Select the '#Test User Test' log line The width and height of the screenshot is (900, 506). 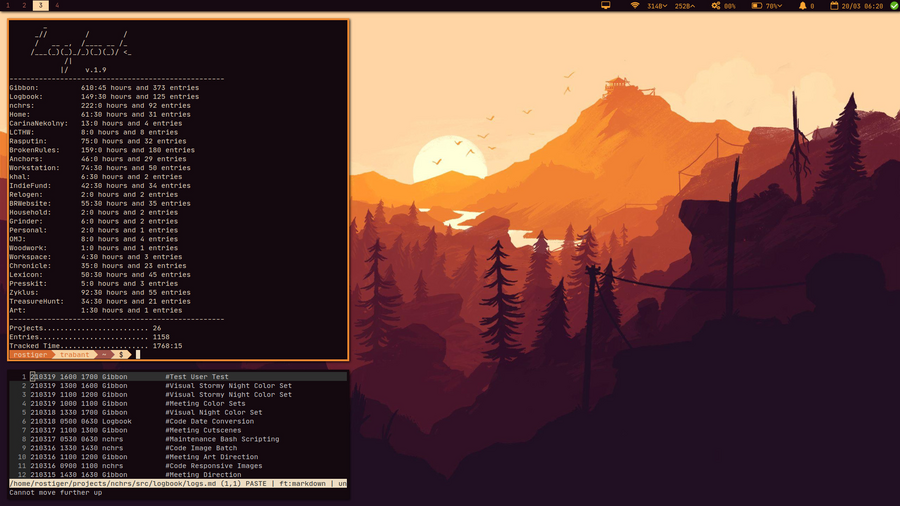point(197,377)
